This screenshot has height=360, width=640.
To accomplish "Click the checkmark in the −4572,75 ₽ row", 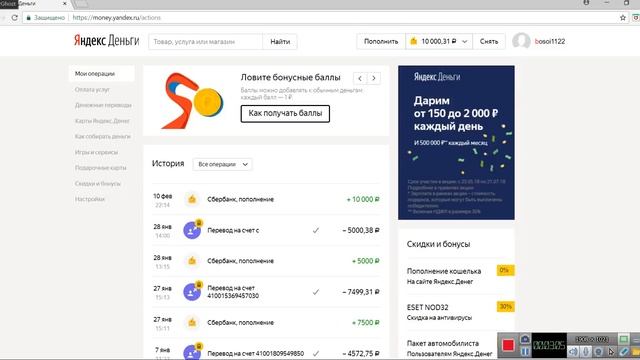I will [x=316, y=353].
